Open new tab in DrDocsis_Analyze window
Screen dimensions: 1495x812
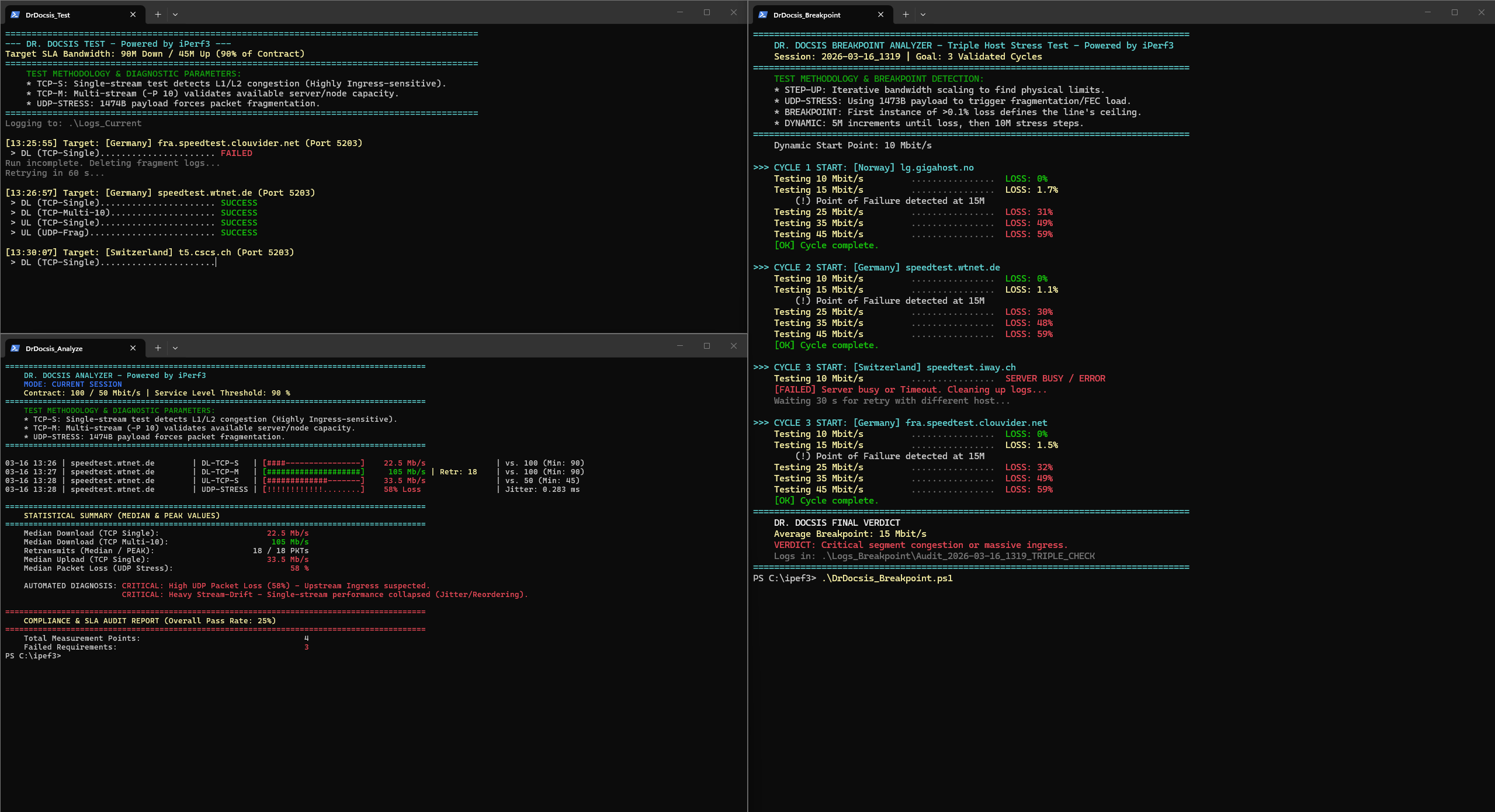(x=158, y=348)
